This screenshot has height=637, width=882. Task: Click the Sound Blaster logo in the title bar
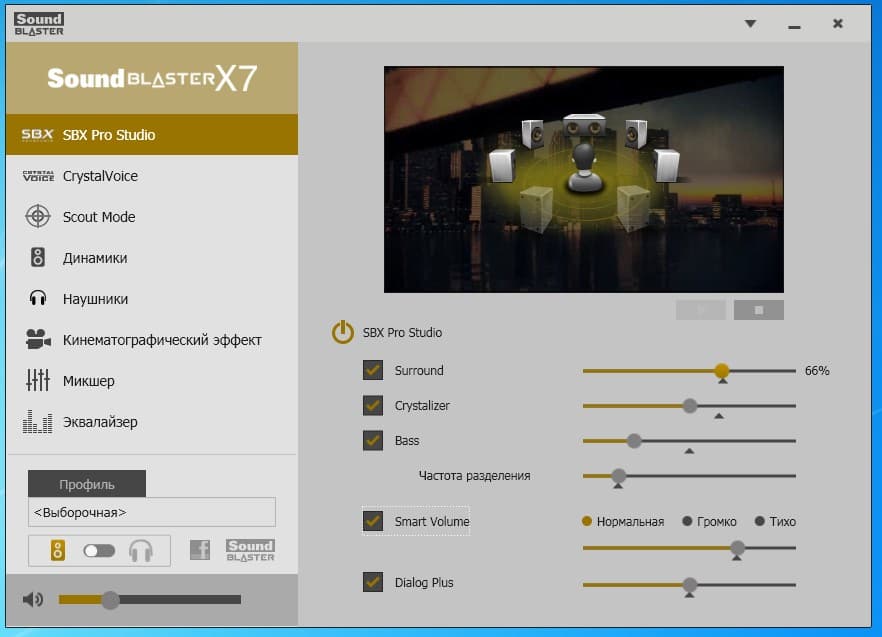[x=39, y=24]
